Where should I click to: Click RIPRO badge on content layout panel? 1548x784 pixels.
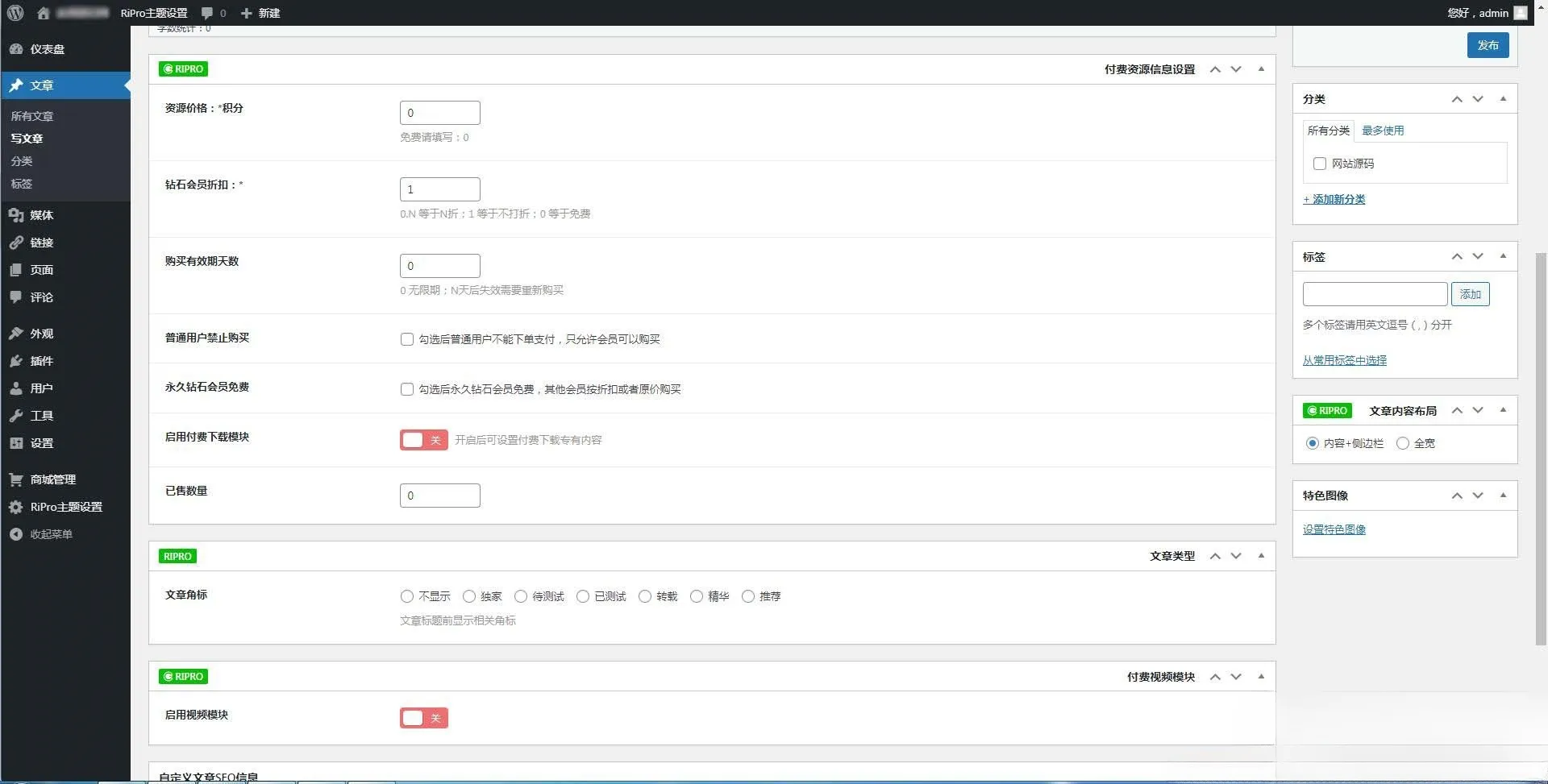tap(1327, 411)
